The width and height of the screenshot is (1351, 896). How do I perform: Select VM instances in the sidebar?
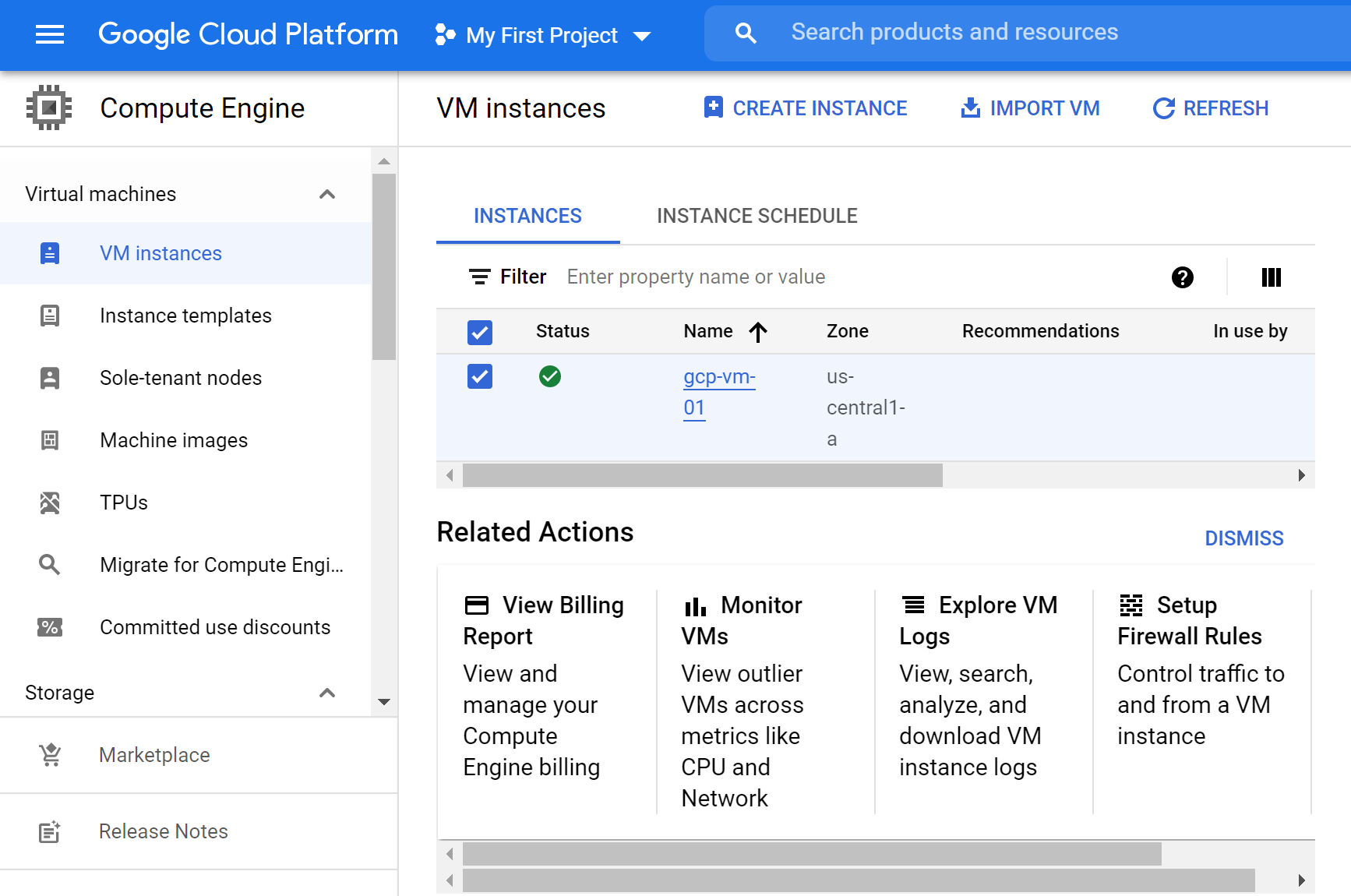pos(185,253)
